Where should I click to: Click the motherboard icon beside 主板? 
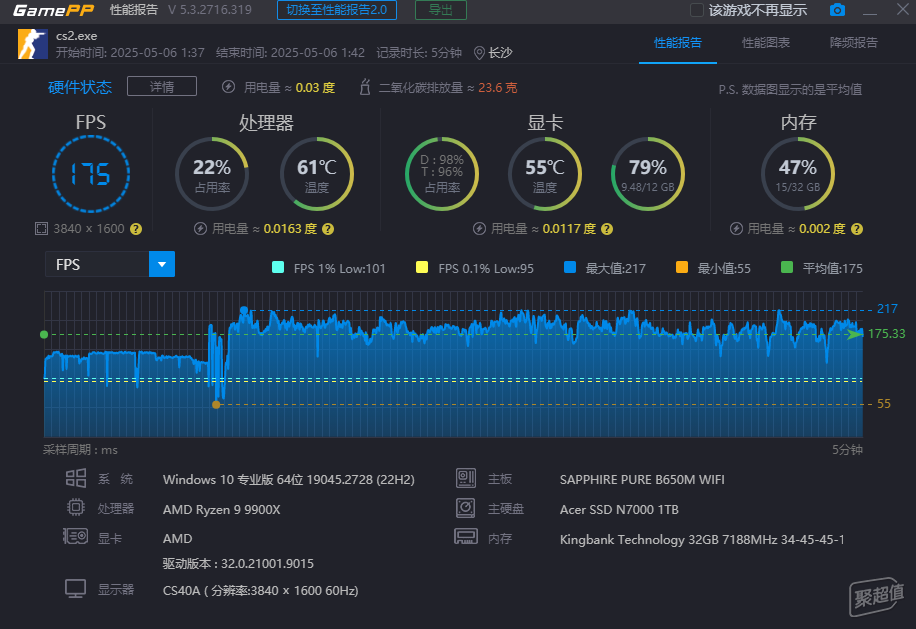point(466,478)
